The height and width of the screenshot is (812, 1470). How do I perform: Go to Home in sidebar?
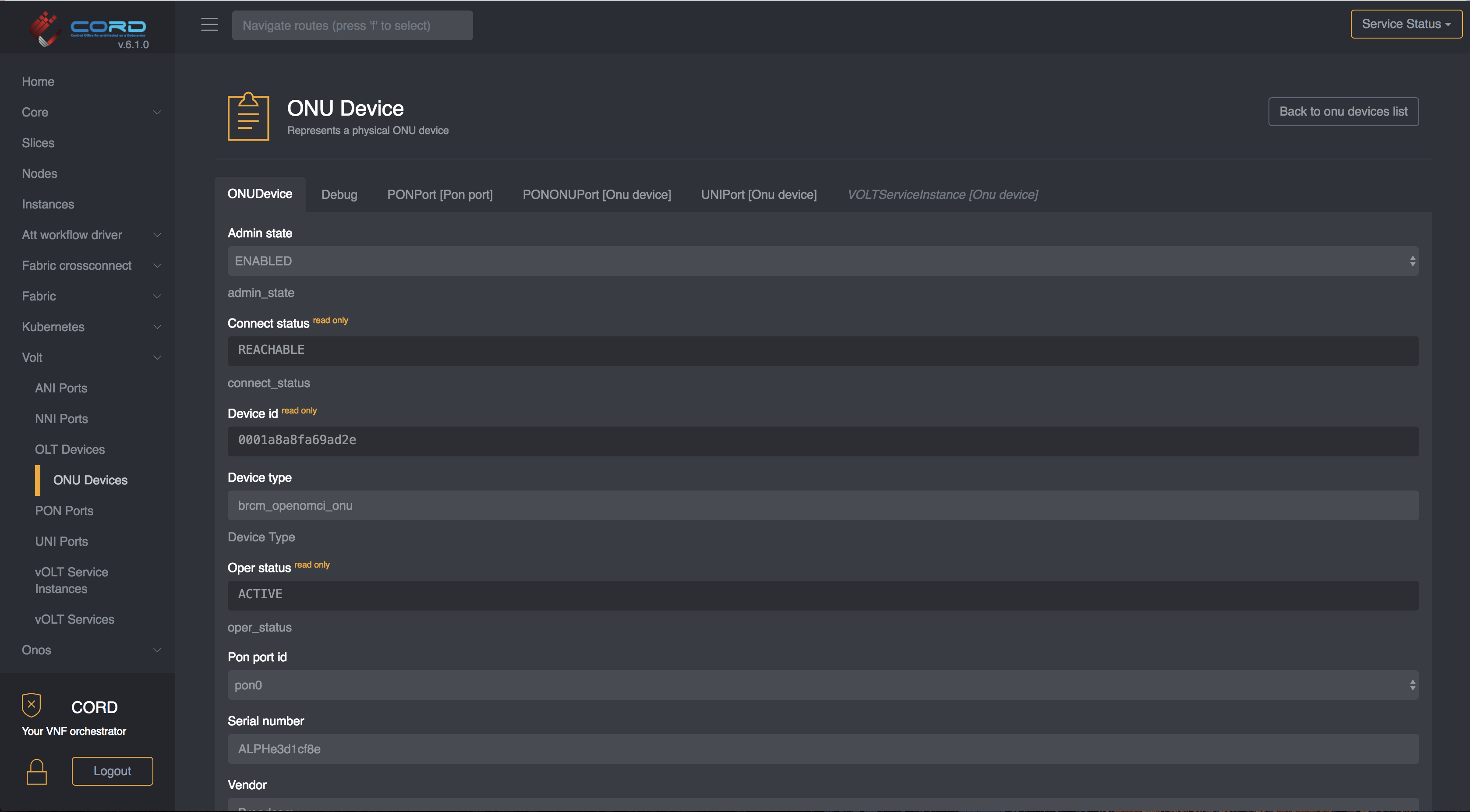point(38,81)
